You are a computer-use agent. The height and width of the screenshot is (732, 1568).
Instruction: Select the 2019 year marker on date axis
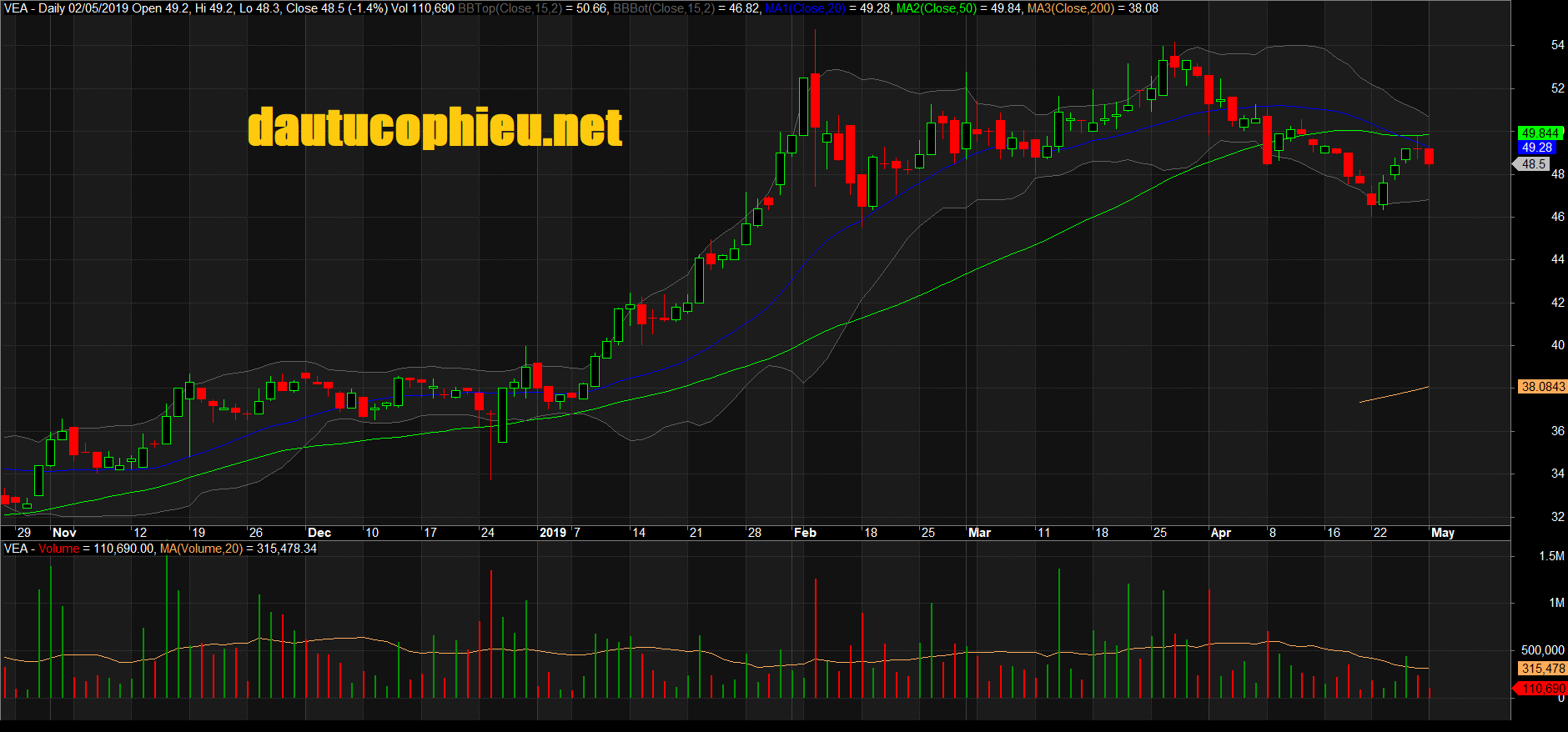coord(552,533)
